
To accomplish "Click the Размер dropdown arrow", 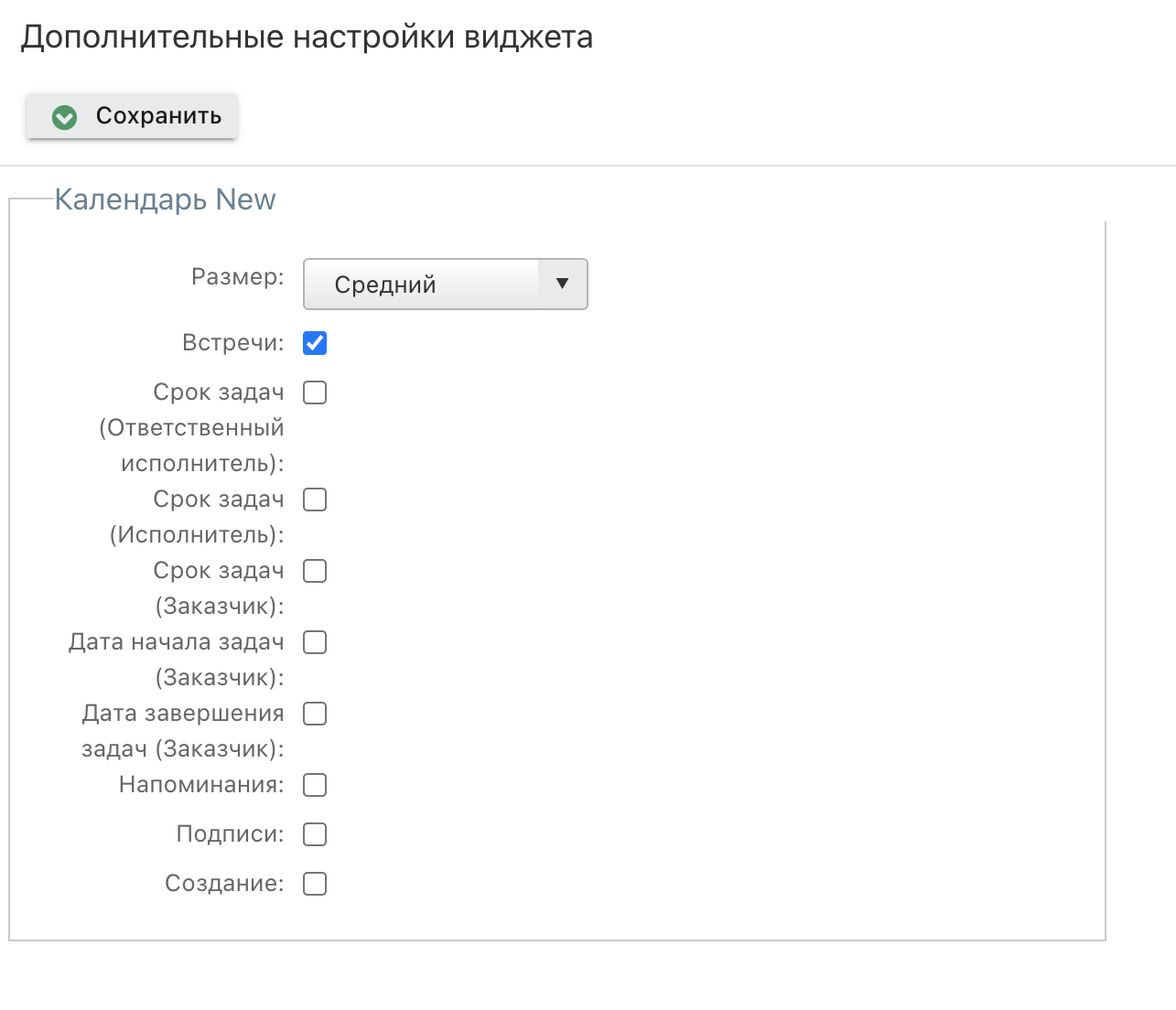I will click(562, 285).
